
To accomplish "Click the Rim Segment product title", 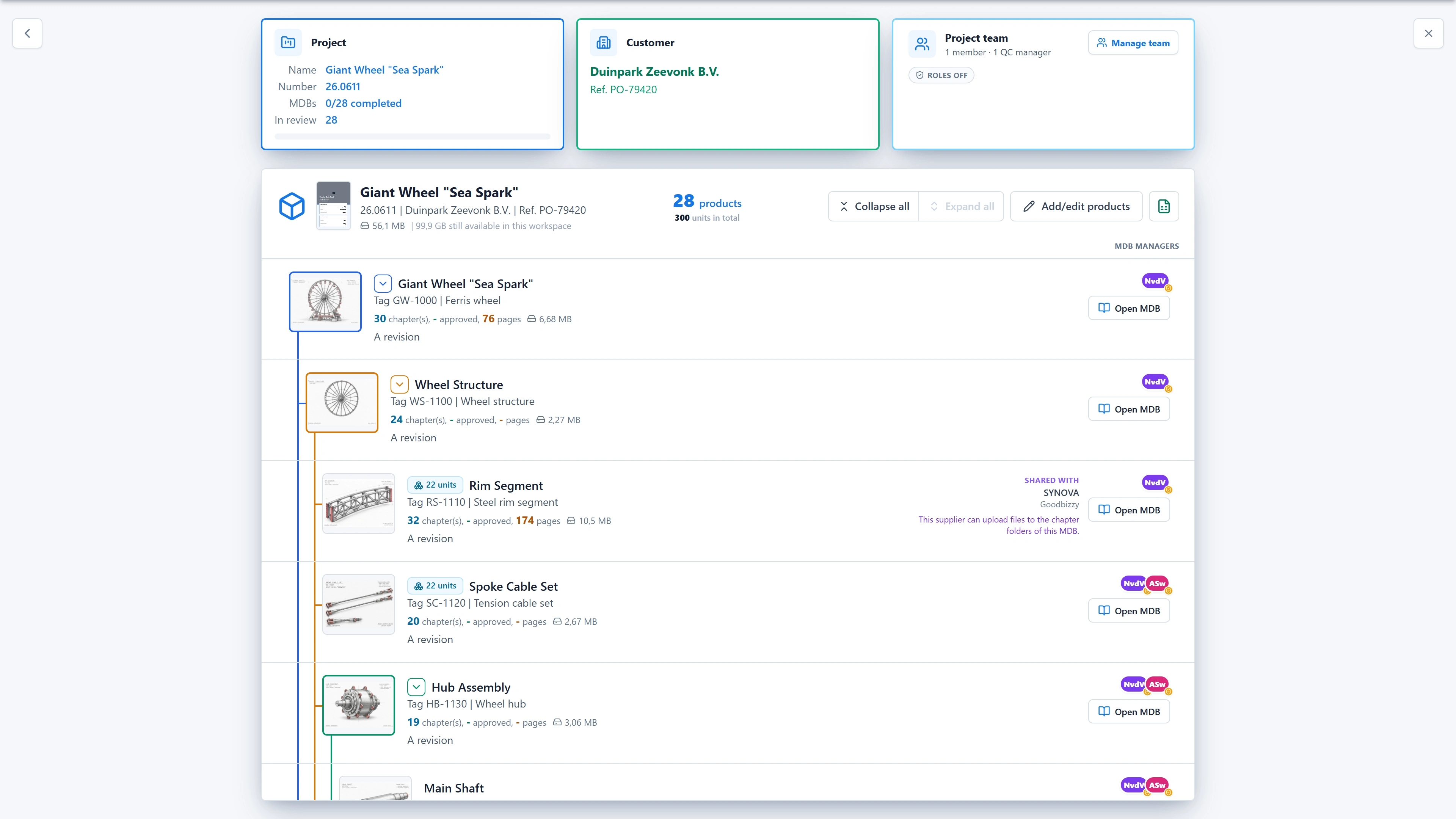I will coord(506,485).
